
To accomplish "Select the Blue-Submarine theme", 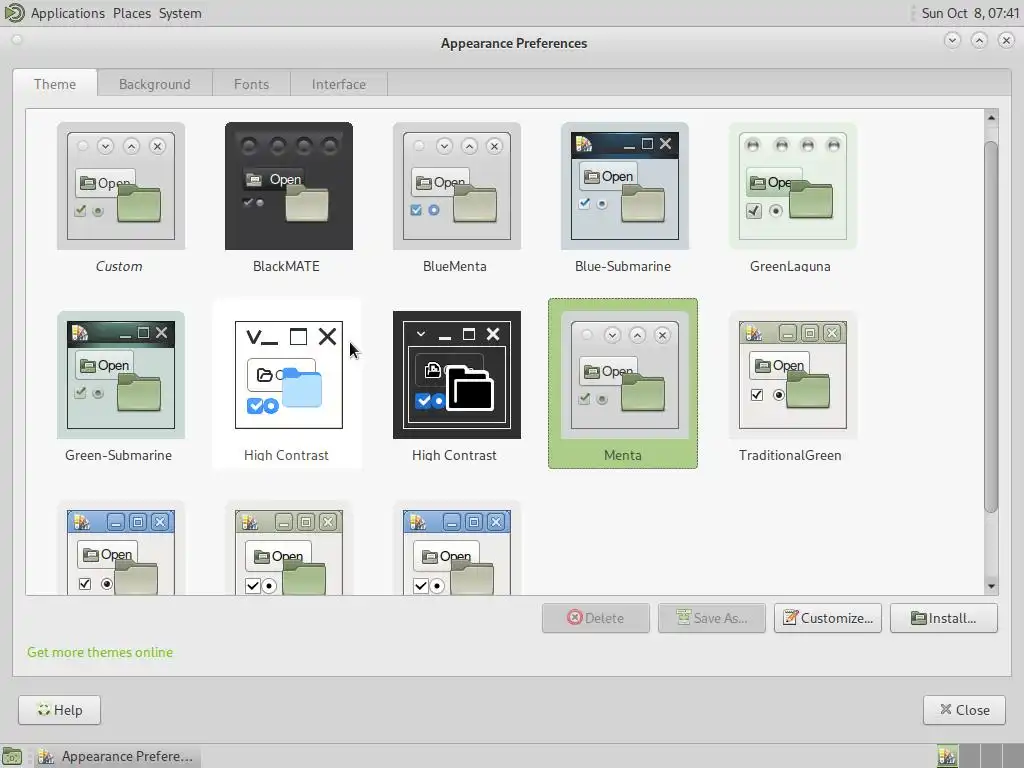I will (x=624, y=186).
